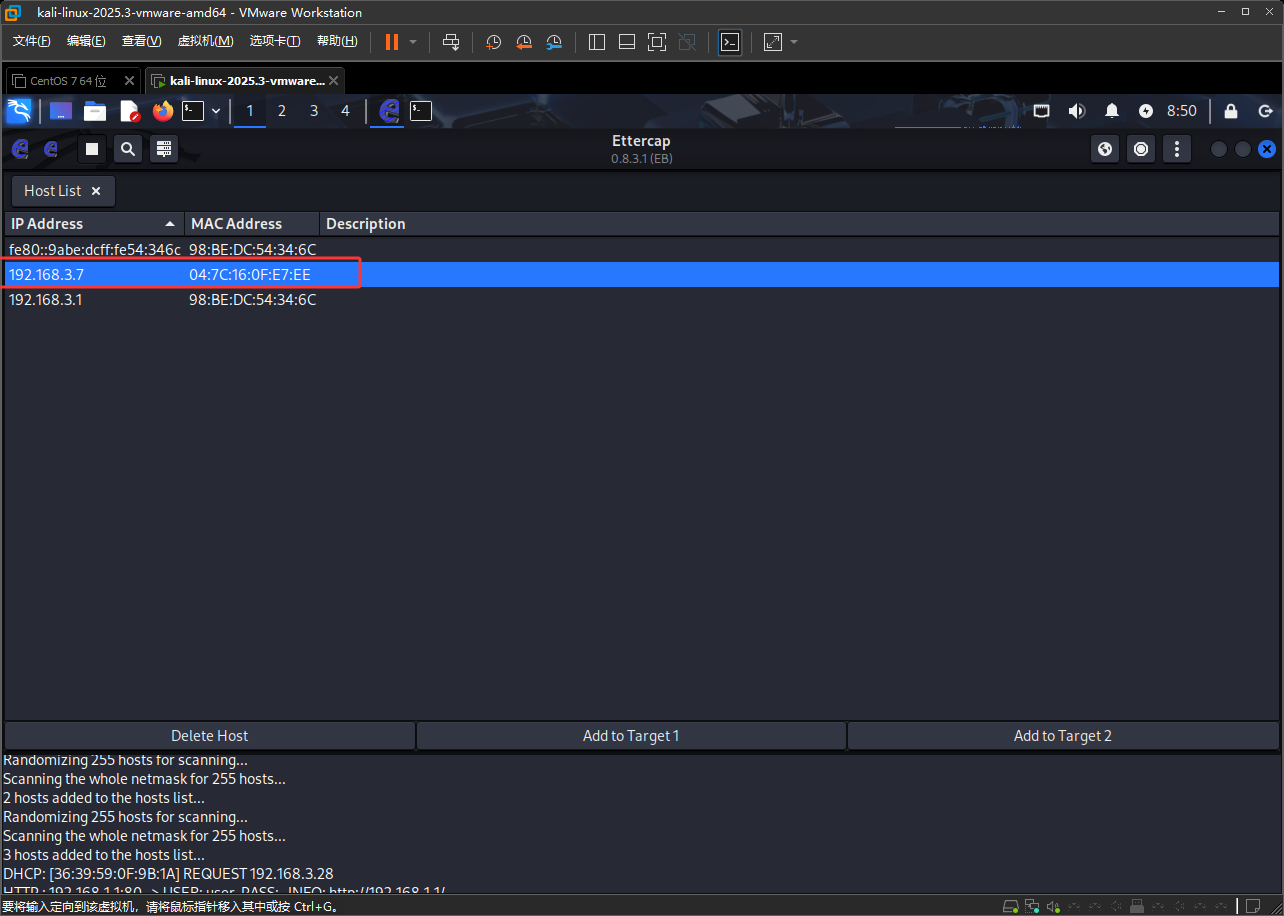The height and width of the screenshot is (916, 1284).
Task: Switch to workspace 3
Action: pos(314,111)
